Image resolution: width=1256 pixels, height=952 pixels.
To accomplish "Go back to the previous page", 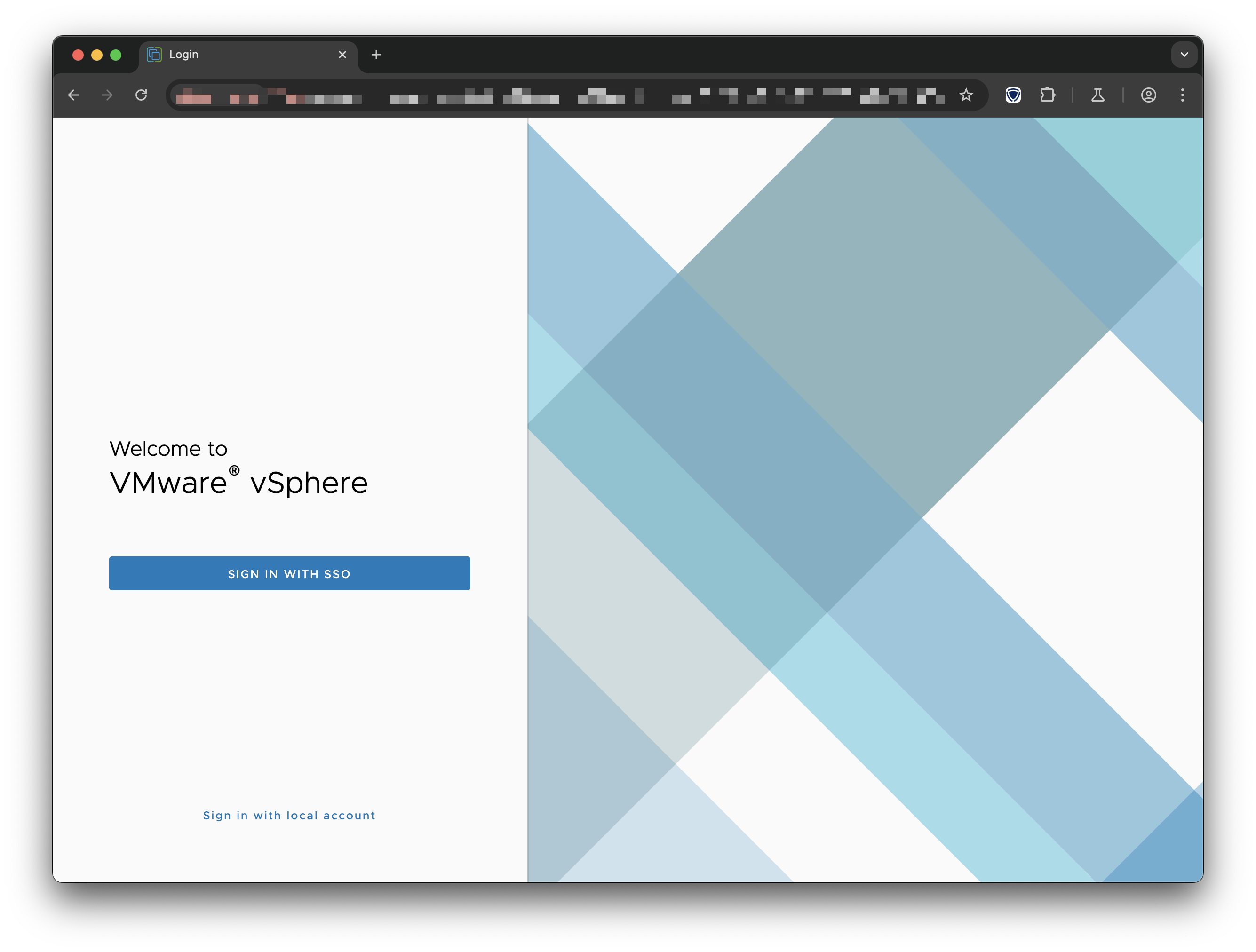I will coord(73,95).
